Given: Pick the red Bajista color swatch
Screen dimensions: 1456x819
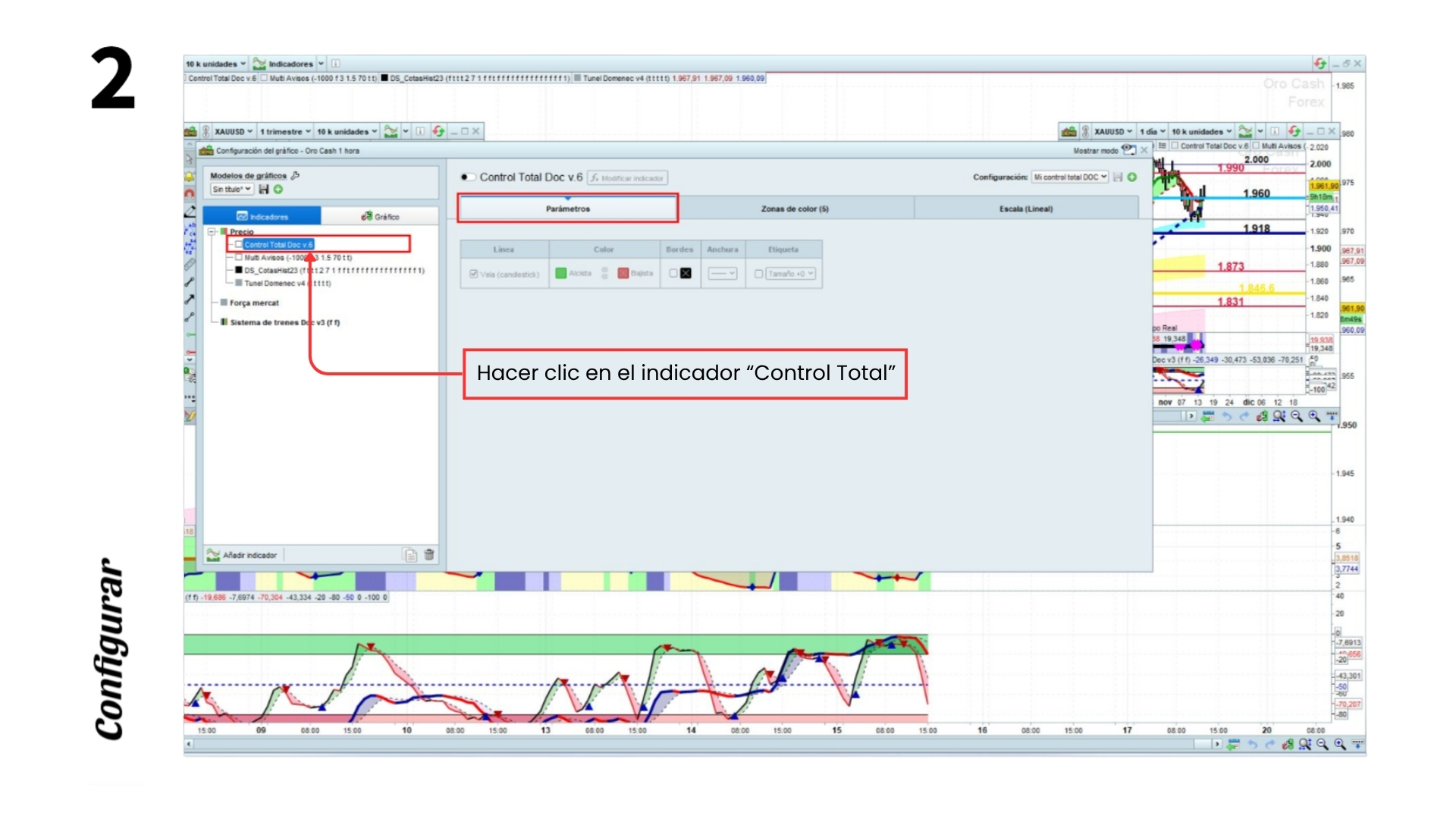Looking at the screenshot, I should point(623,273).
